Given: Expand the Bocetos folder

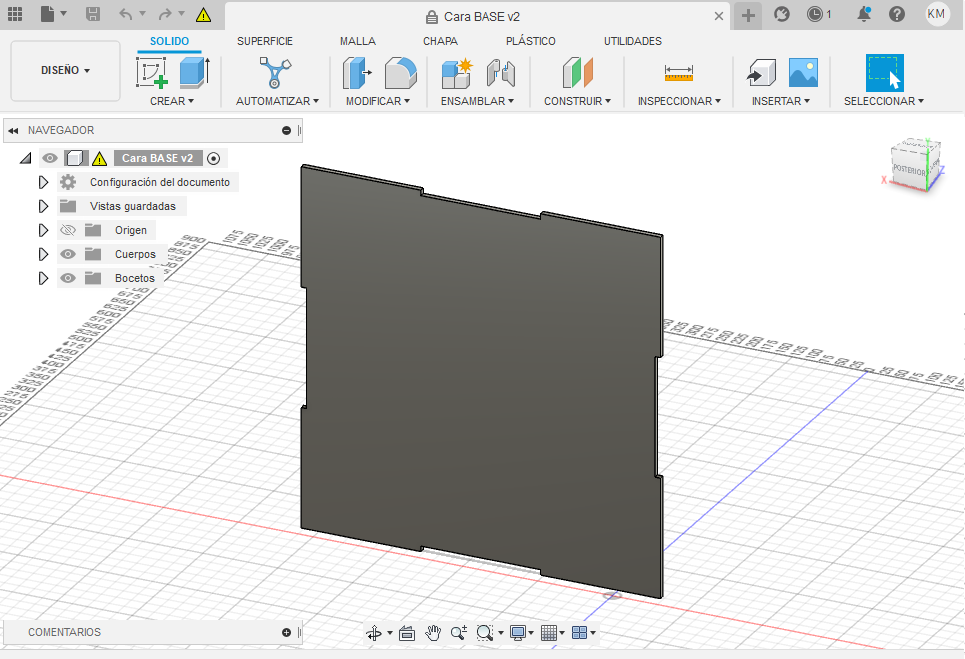Looking at the screenshot, I should (43, 278).
